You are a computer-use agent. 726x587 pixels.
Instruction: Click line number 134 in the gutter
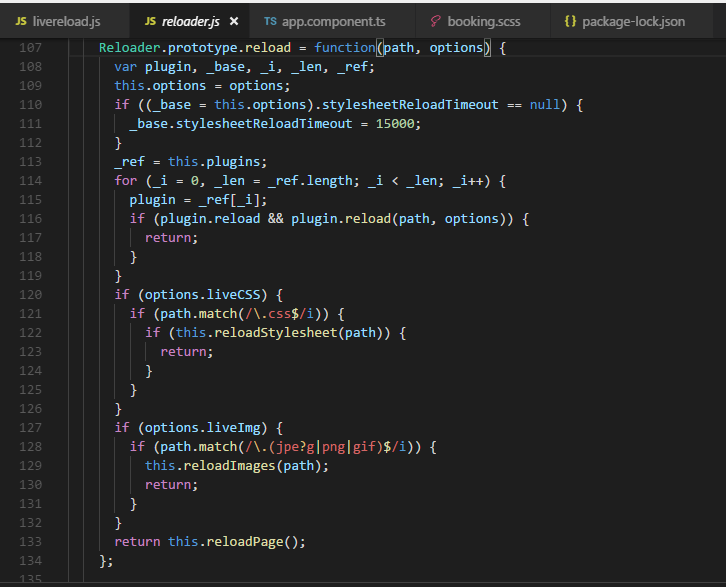point(31,560)
